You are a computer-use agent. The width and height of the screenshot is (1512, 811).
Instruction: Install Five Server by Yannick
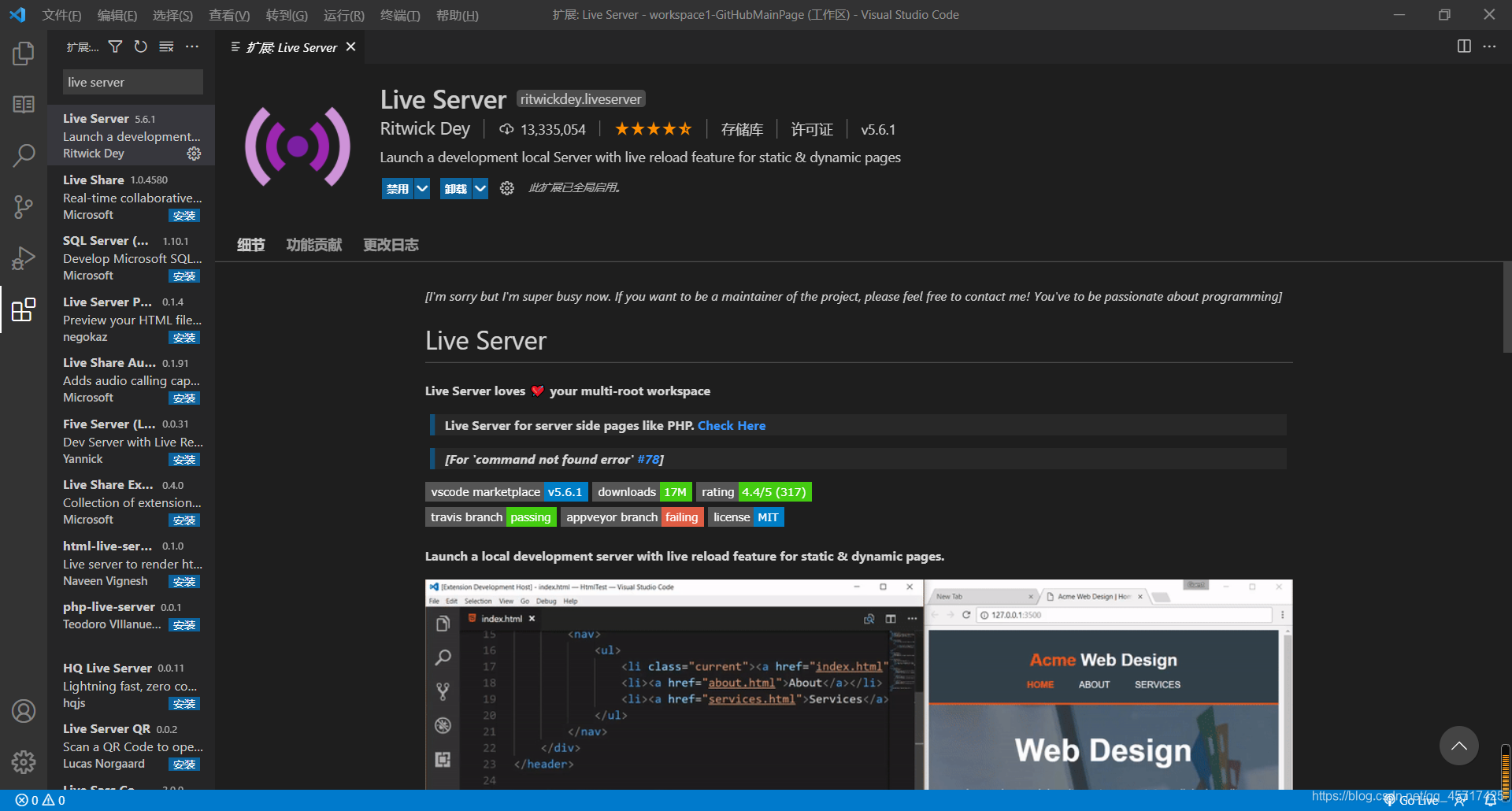(184, 459)
